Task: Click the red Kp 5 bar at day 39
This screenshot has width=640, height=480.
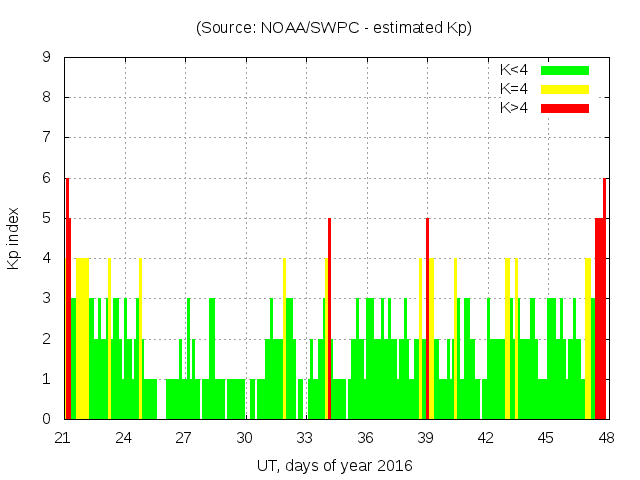Action: (427, 320)
